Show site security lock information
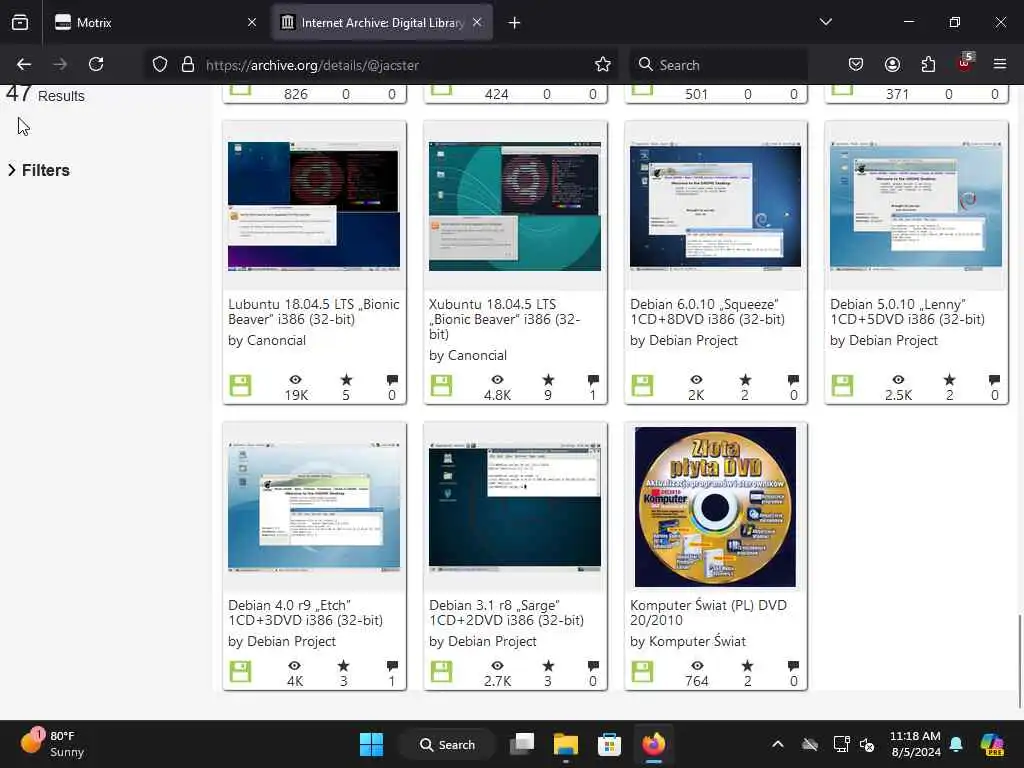Screen dimensions: 1024x768 pyautogui.click(x=188, y=64)
